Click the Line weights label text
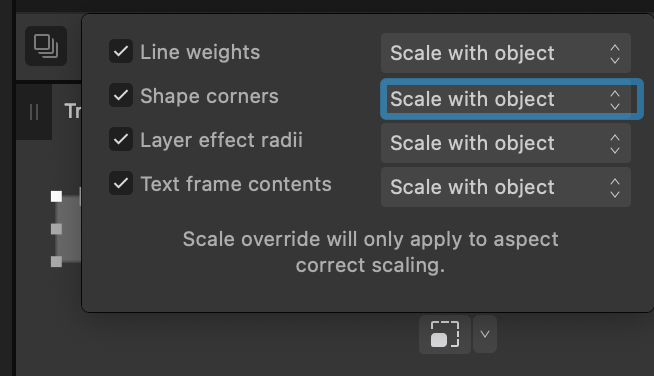Screen dimensions: 654x376 pos(200,52)
